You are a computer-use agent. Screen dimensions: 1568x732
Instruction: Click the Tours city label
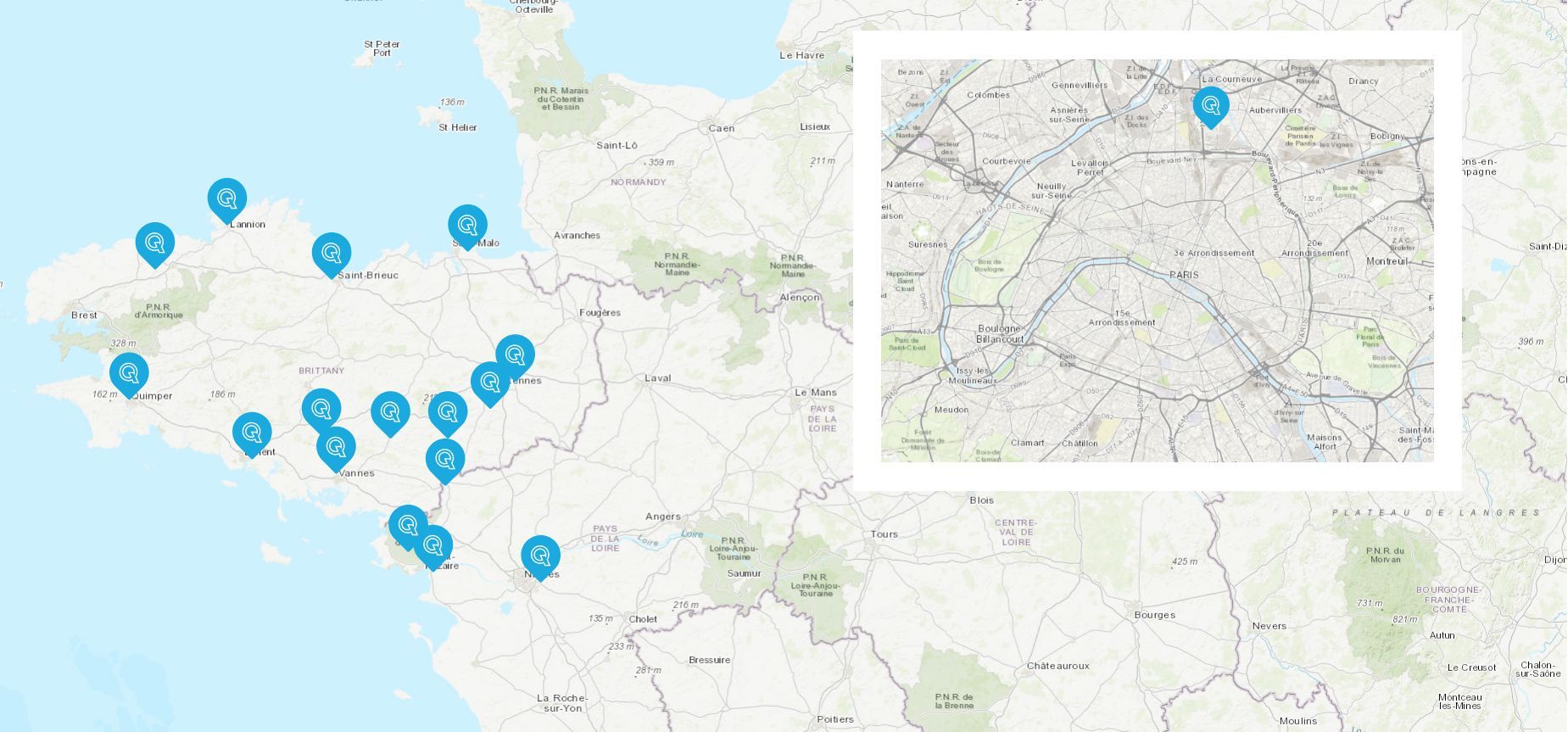coord(884,534)
